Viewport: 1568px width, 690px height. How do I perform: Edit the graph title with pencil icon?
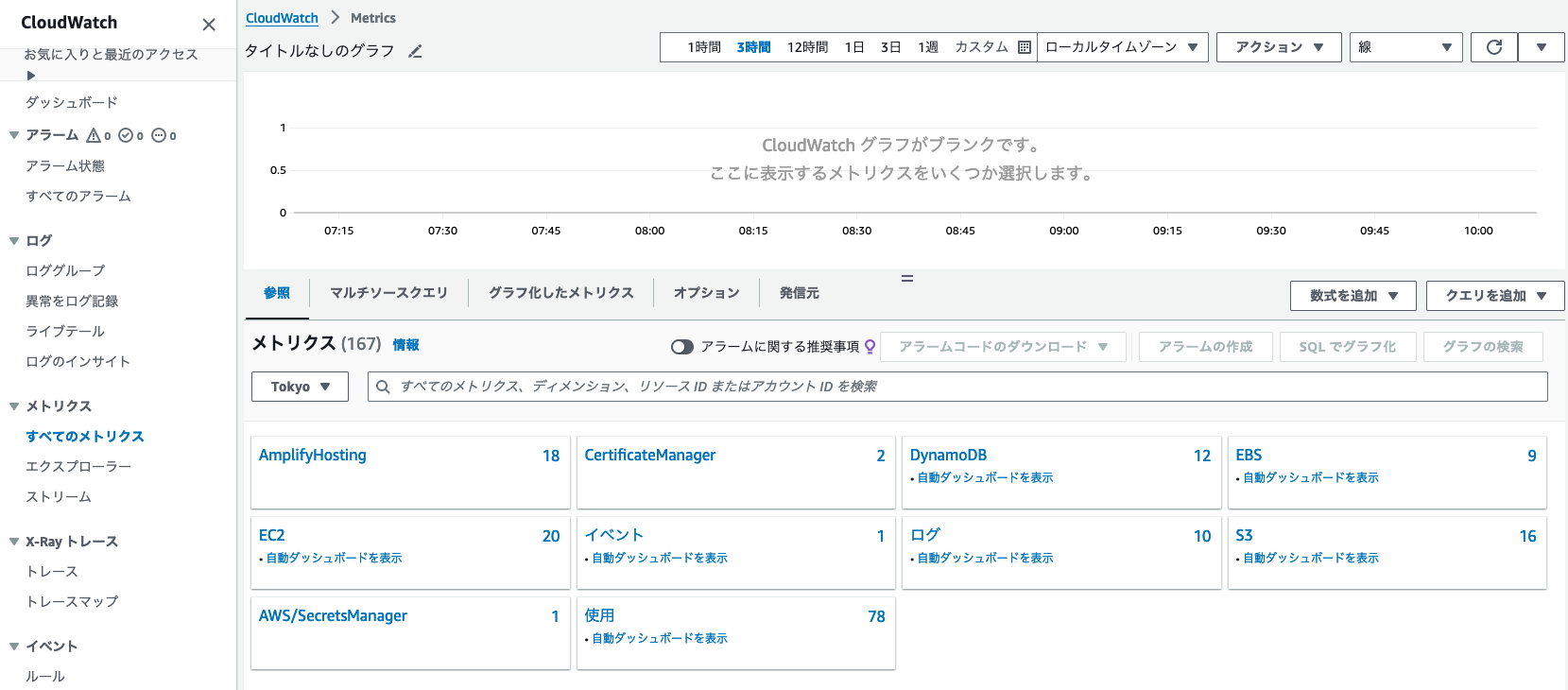coord(415,51)
